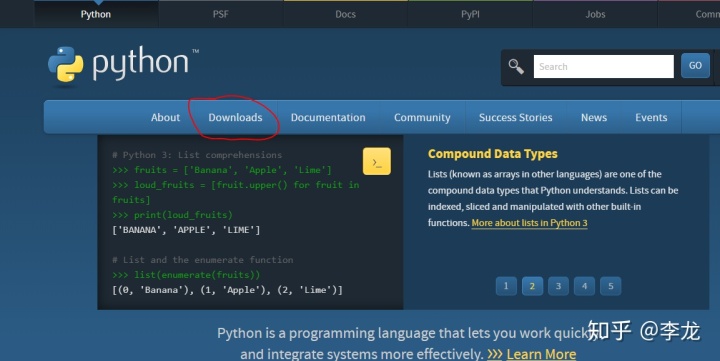Click the Python logo
Viewport: 720px width, 361px height.
coord(123,66)
